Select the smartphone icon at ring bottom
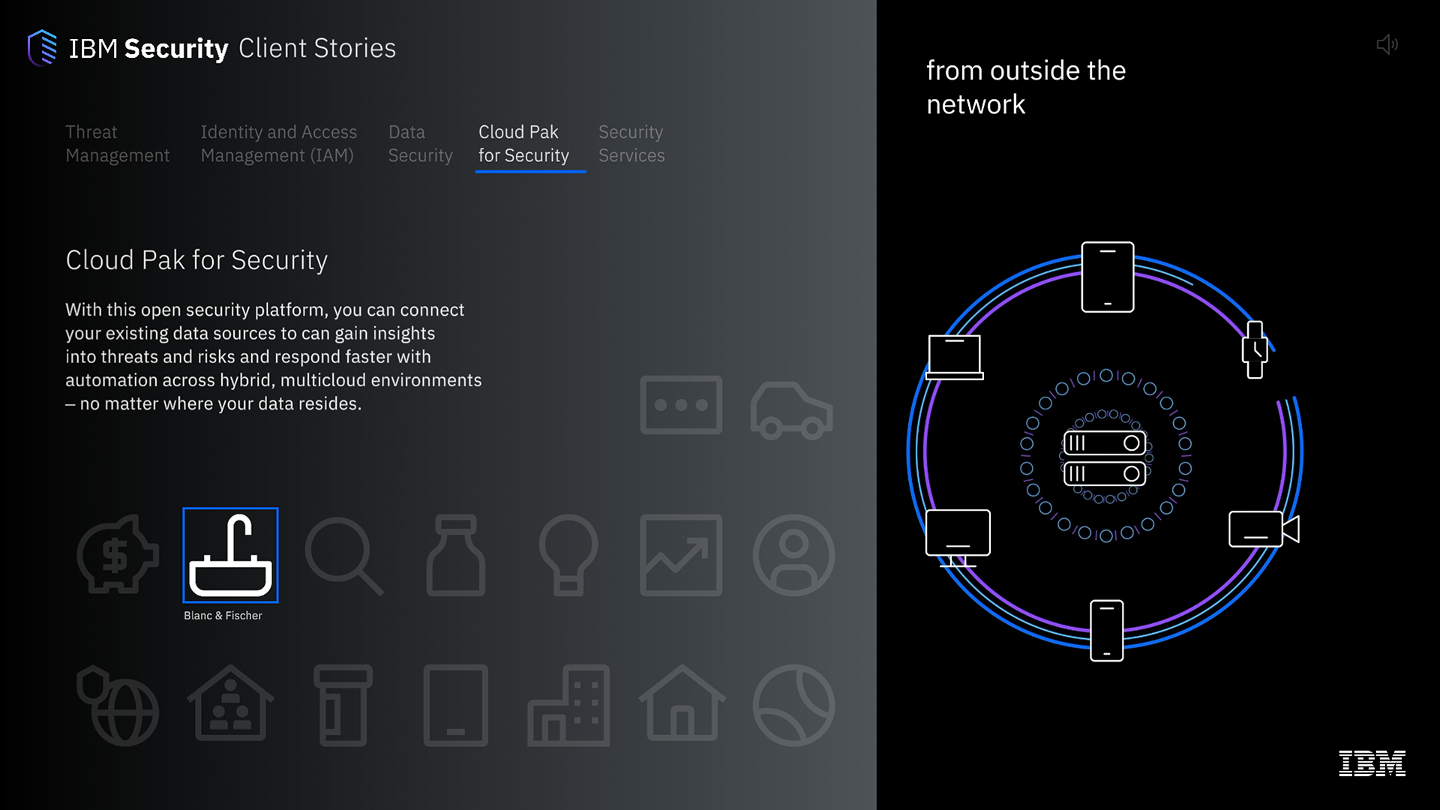 [1107, 630]
